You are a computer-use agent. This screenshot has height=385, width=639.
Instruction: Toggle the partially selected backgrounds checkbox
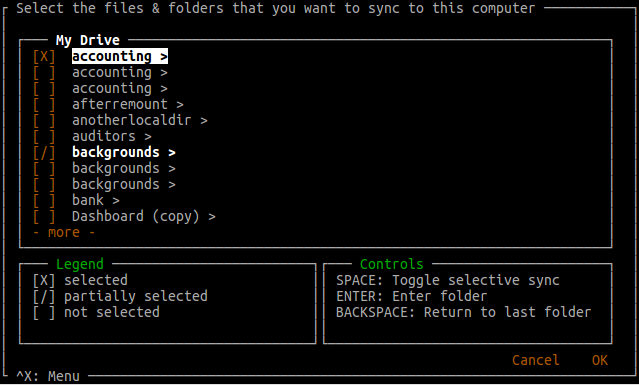coord(44,152)
